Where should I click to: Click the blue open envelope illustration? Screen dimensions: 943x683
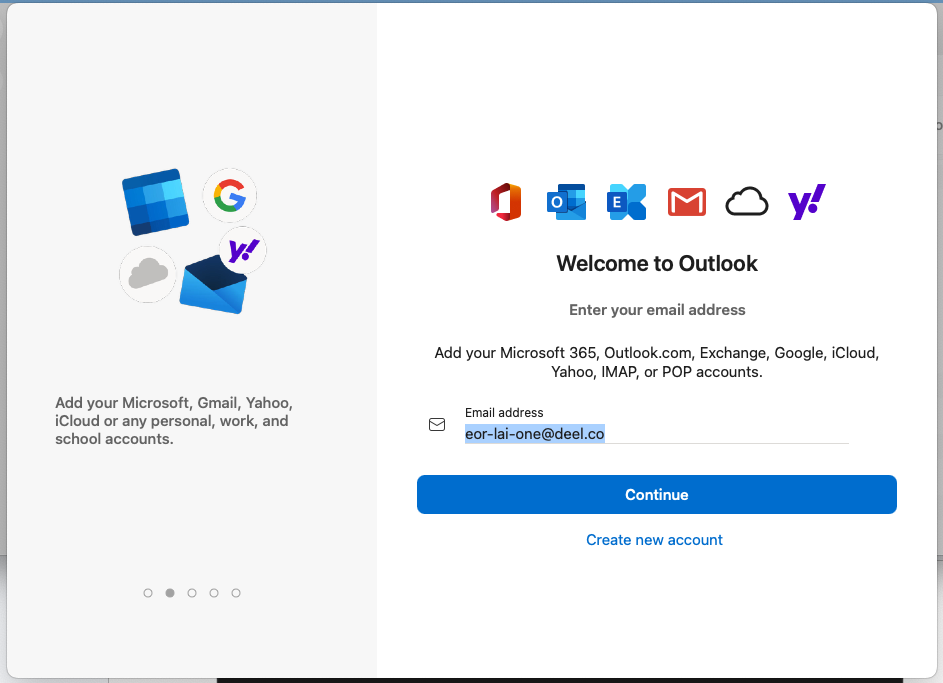pos(211,287)
